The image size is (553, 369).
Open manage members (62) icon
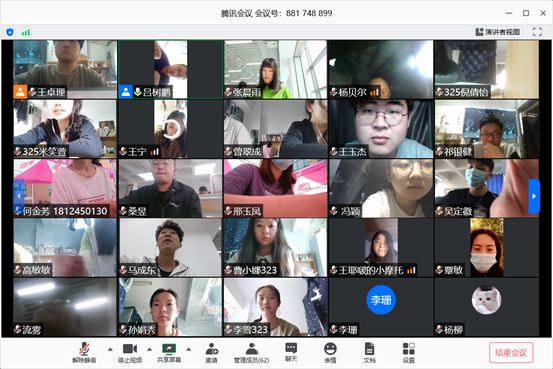(251, 352)
